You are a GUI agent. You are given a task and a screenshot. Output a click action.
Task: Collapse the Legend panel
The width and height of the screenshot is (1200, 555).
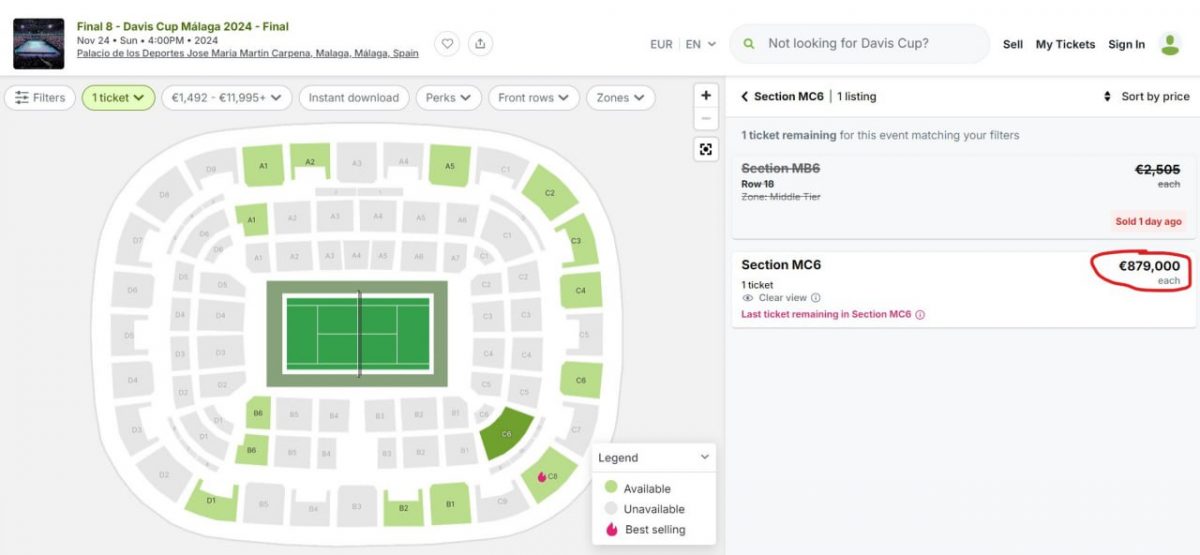click(705, 457)
